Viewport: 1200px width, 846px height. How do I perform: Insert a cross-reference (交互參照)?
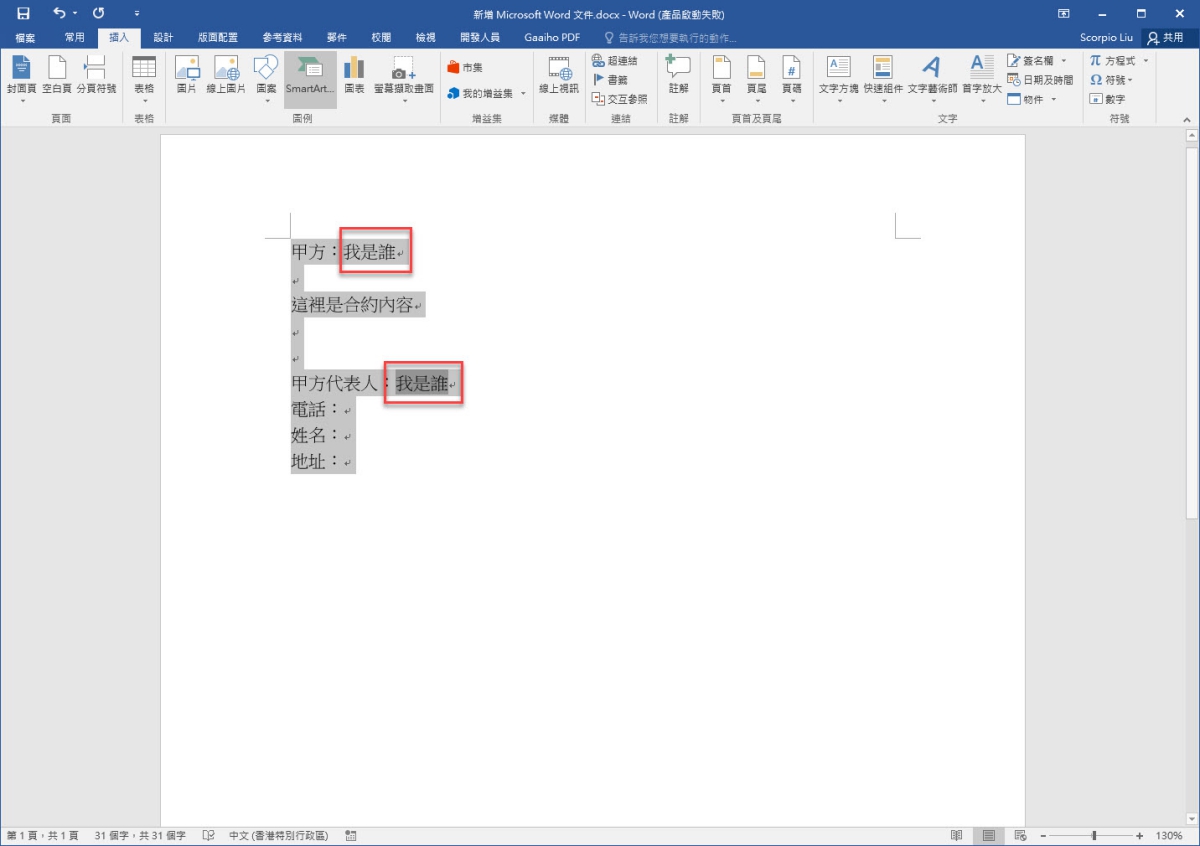(x=620, y=99)
